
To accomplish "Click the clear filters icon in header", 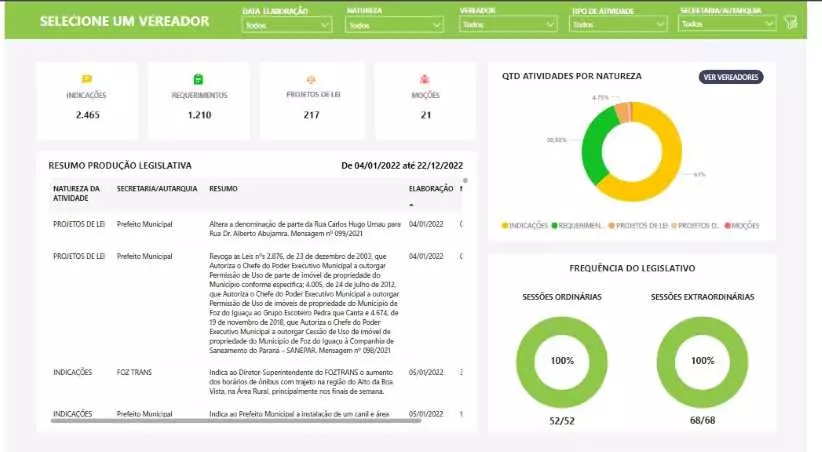I will pyautogui.click(x=791, y=23).
